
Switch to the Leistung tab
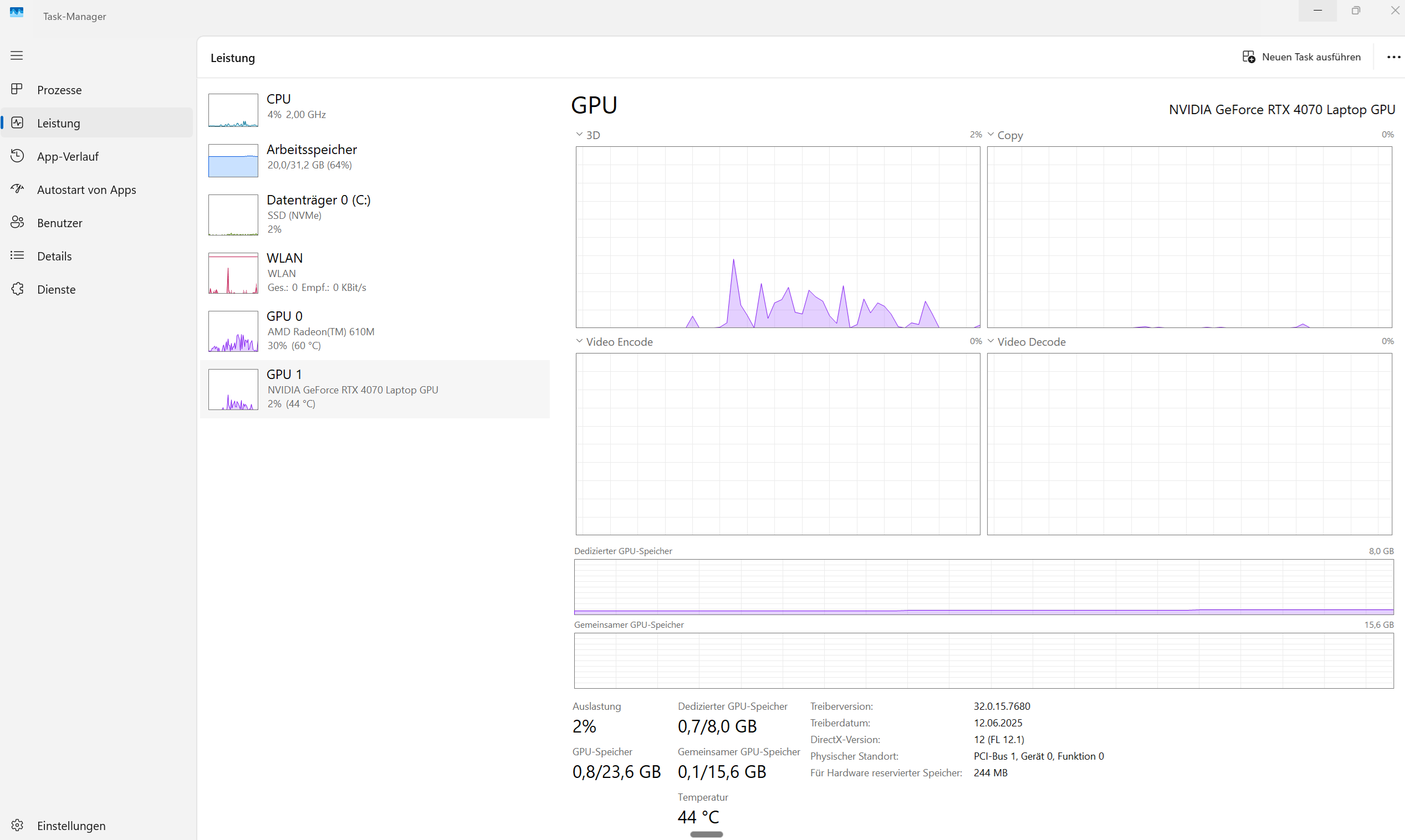click(58, 123)
